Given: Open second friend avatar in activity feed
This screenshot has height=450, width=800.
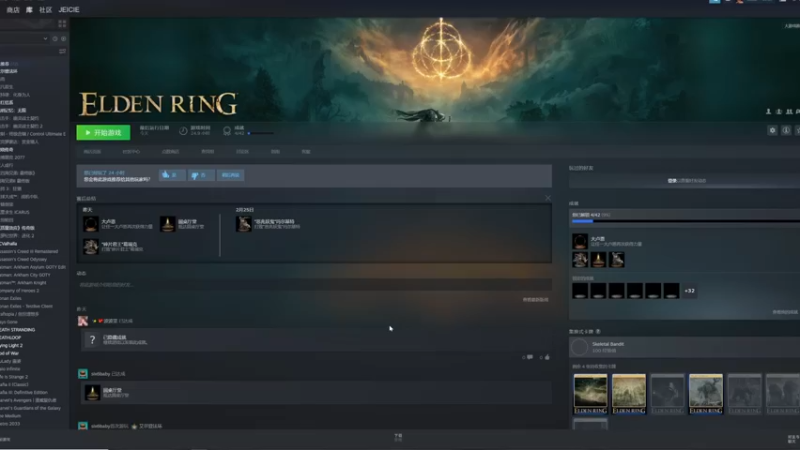Looking at the screenshot, I should [x=83, y=374].
